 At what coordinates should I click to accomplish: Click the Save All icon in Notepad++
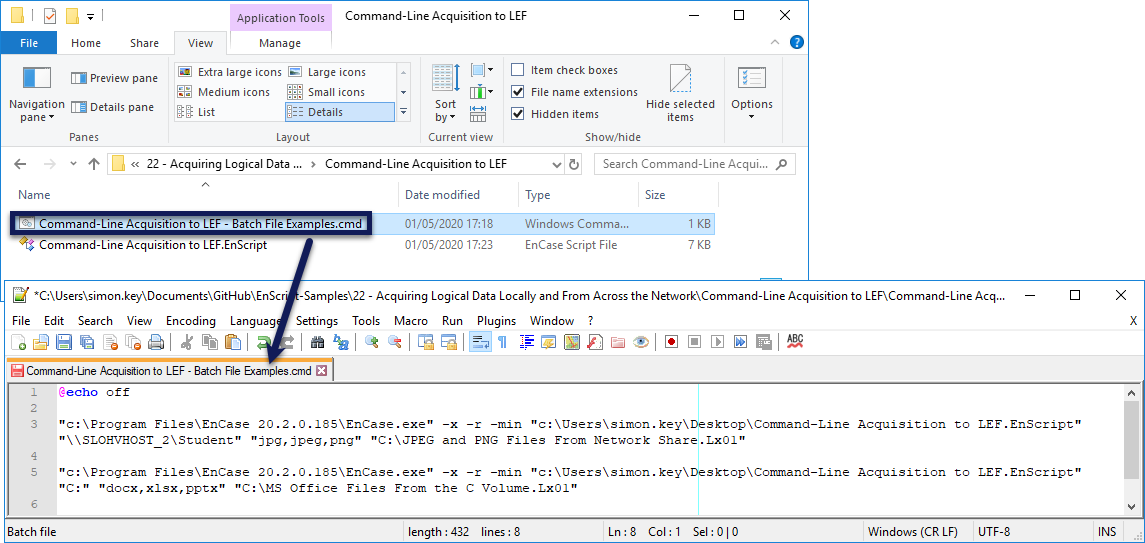coord(87,342)
